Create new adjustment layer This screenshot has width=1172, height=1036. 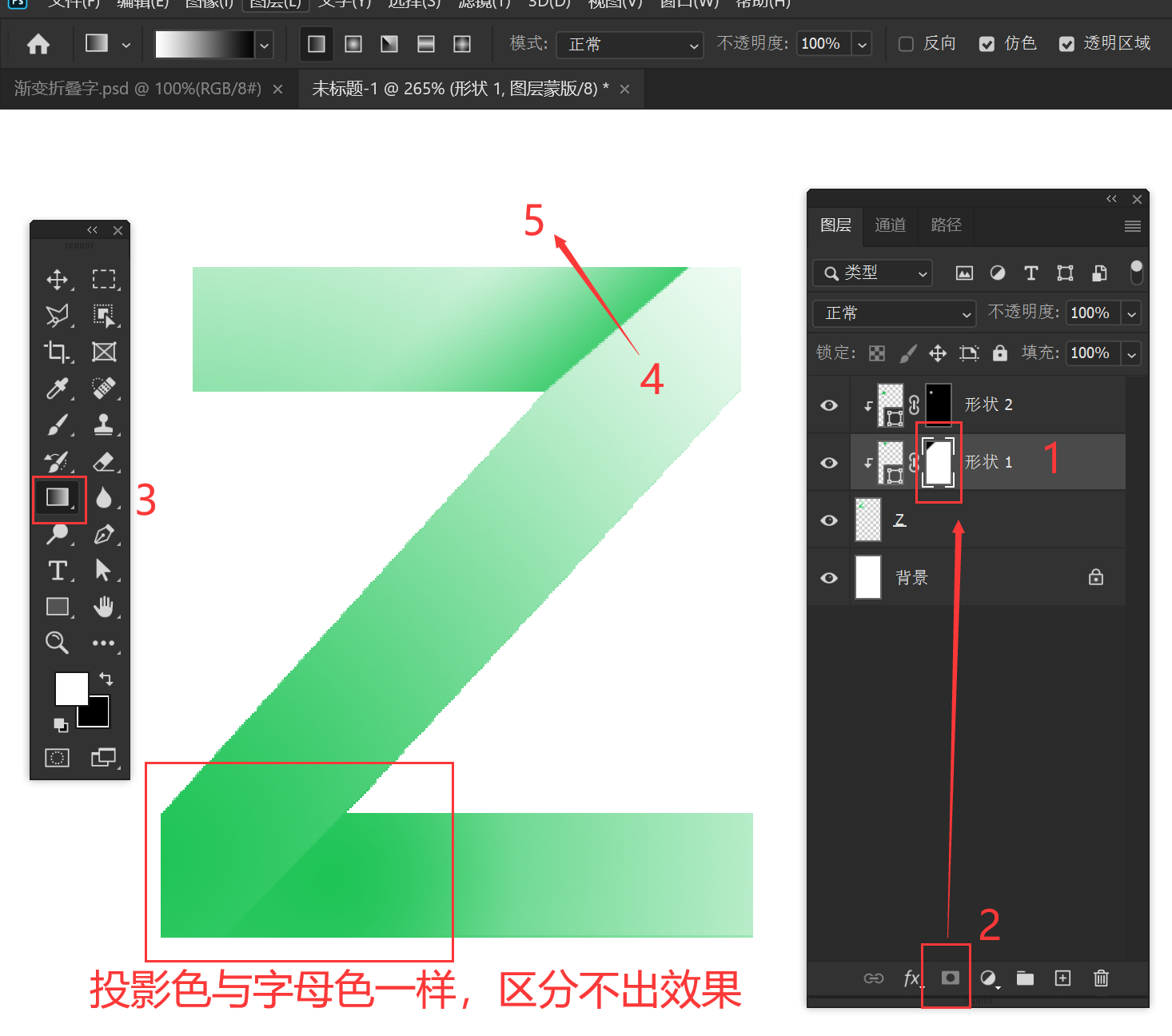point(989,978)
